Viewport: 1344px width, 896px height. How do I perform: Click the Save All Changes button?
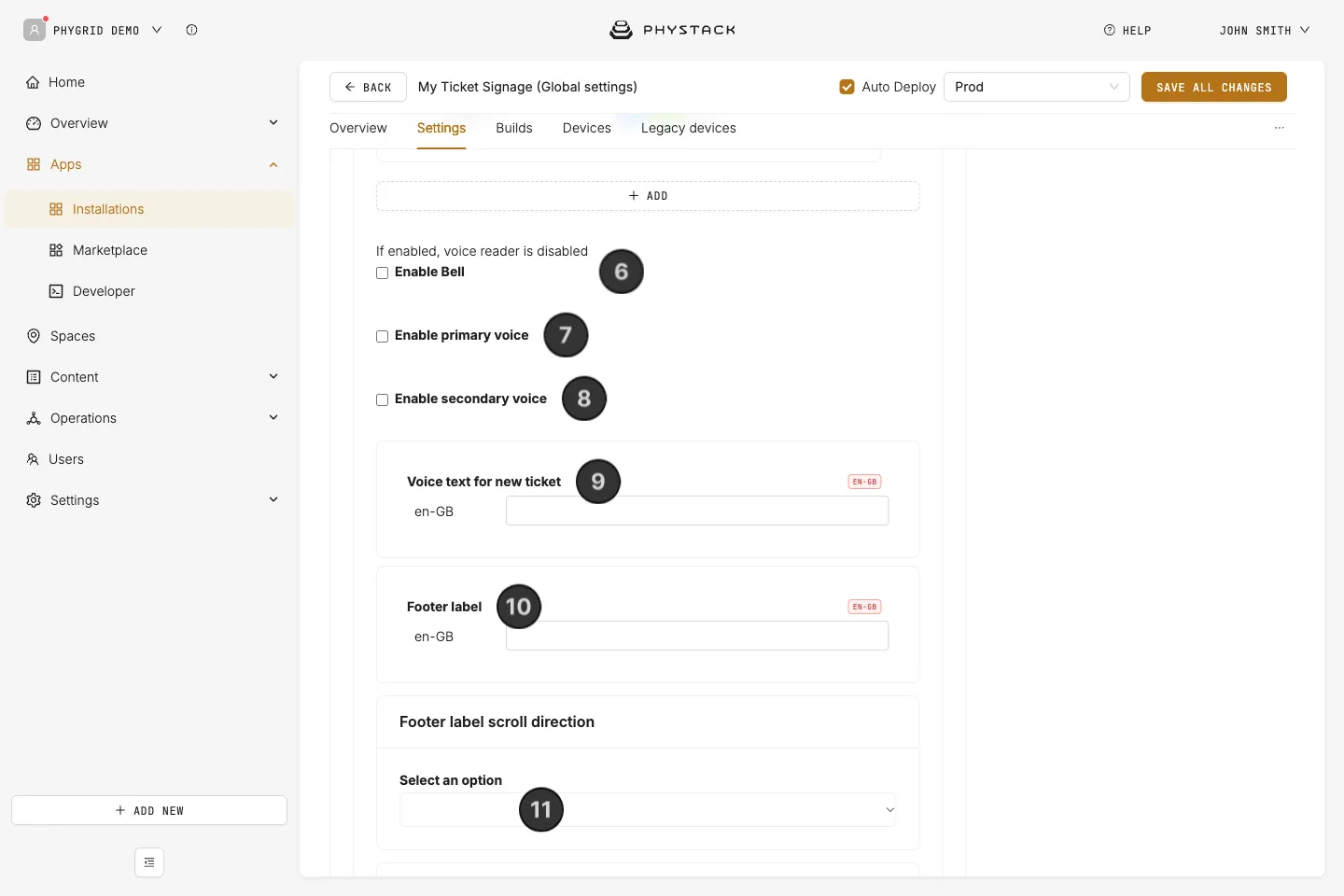1214,87
